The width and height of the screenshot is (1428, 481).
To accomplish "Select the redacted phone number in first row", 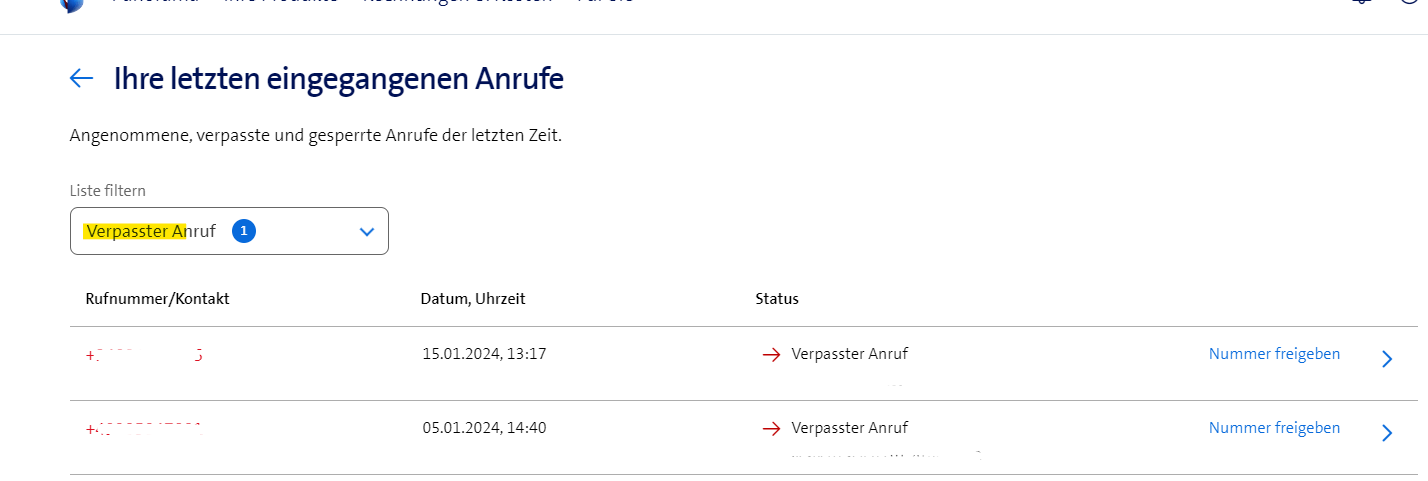I will 144,354.
